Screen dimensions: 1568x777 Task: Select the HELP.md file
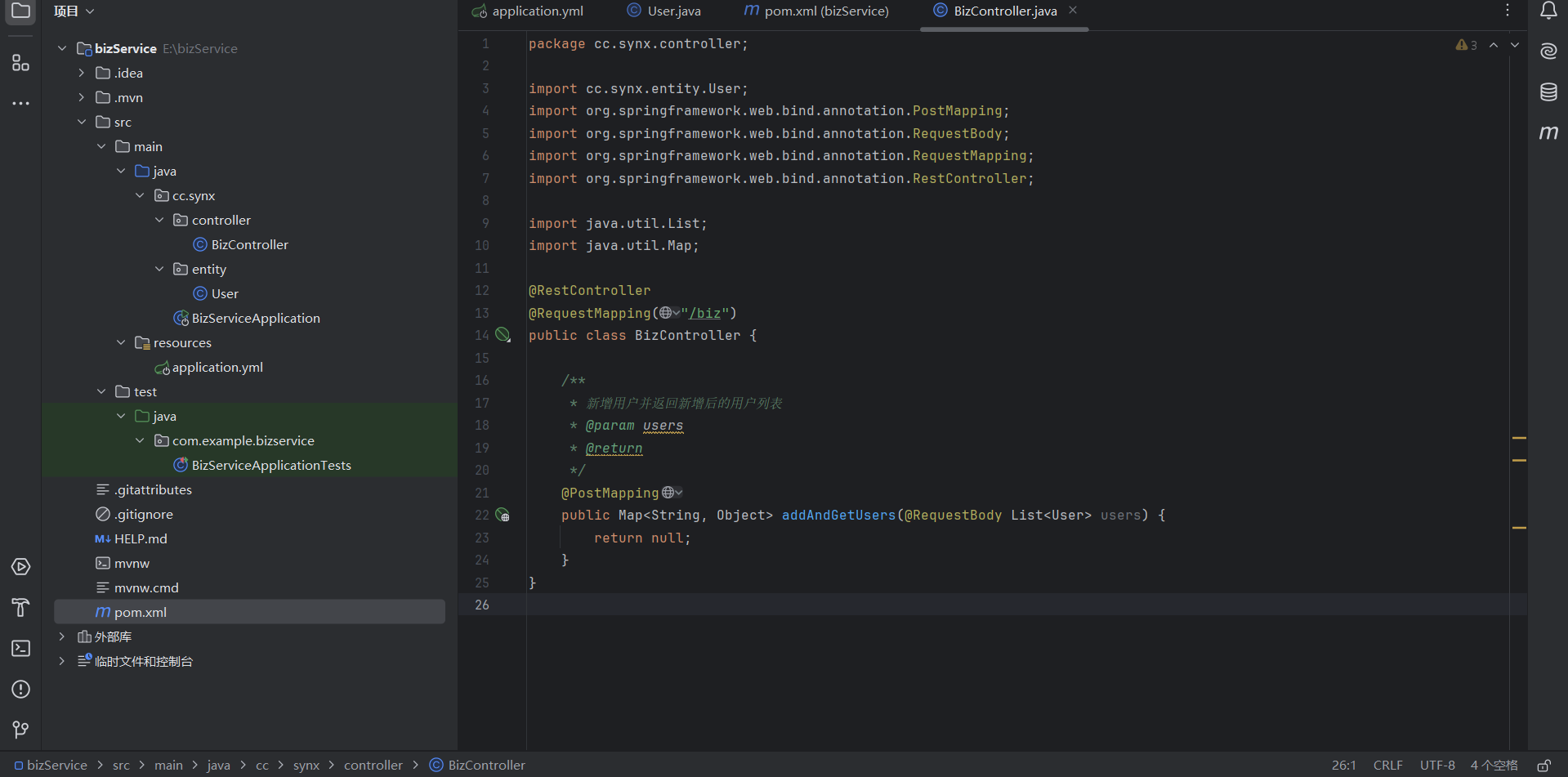(132, 538)
